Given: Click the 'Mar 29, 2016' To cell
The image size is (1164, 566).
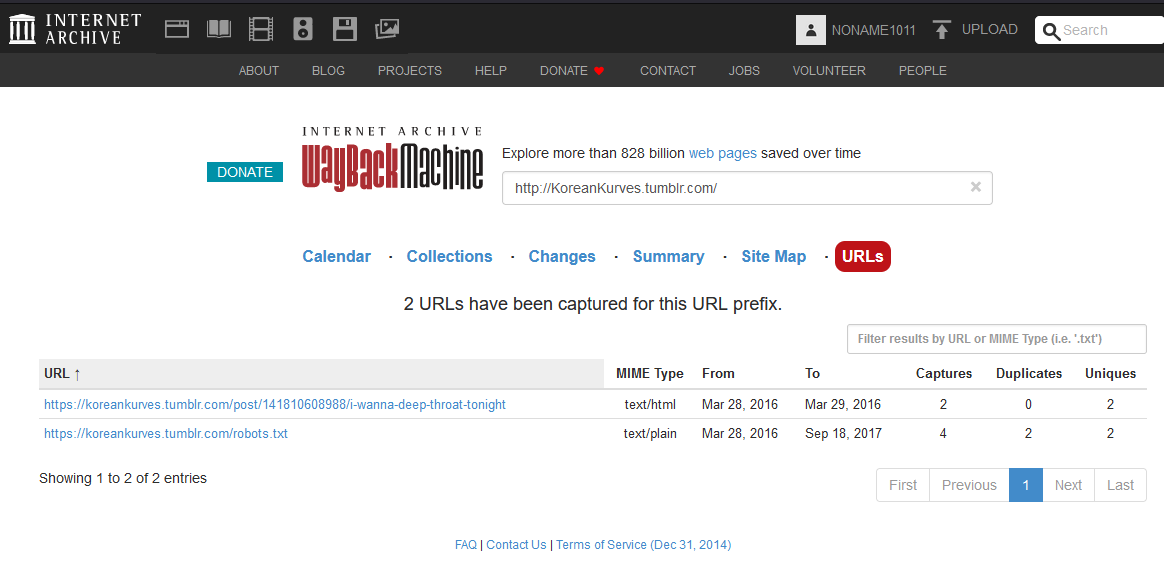Looking at the screenshot, I should coord(843,405).
